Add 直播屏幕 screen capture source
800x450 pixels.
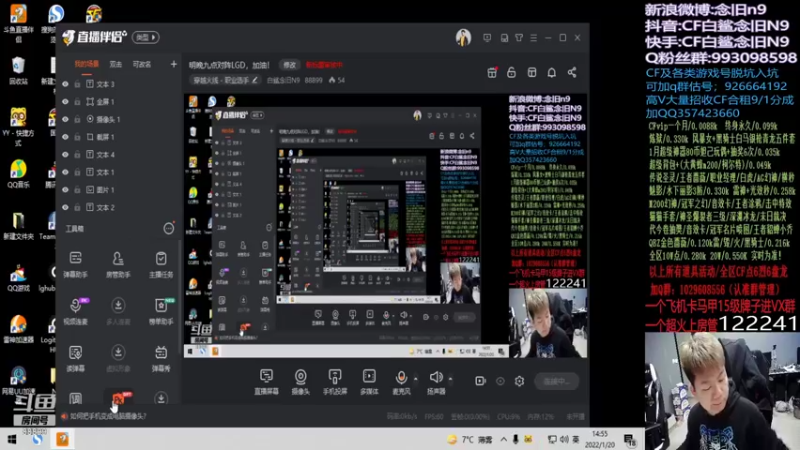click(266, 382)
